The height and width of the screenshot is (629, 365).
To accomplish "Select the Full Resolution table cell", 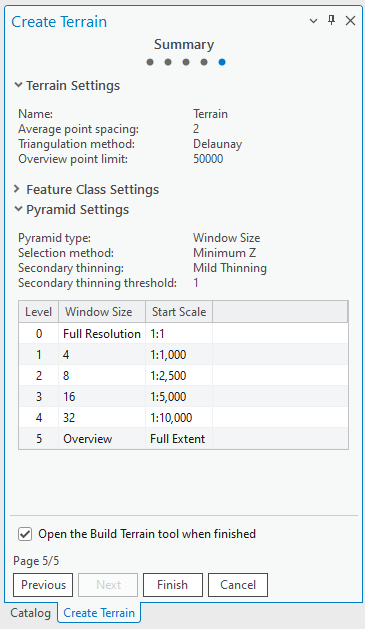I will tap(102, 334).
